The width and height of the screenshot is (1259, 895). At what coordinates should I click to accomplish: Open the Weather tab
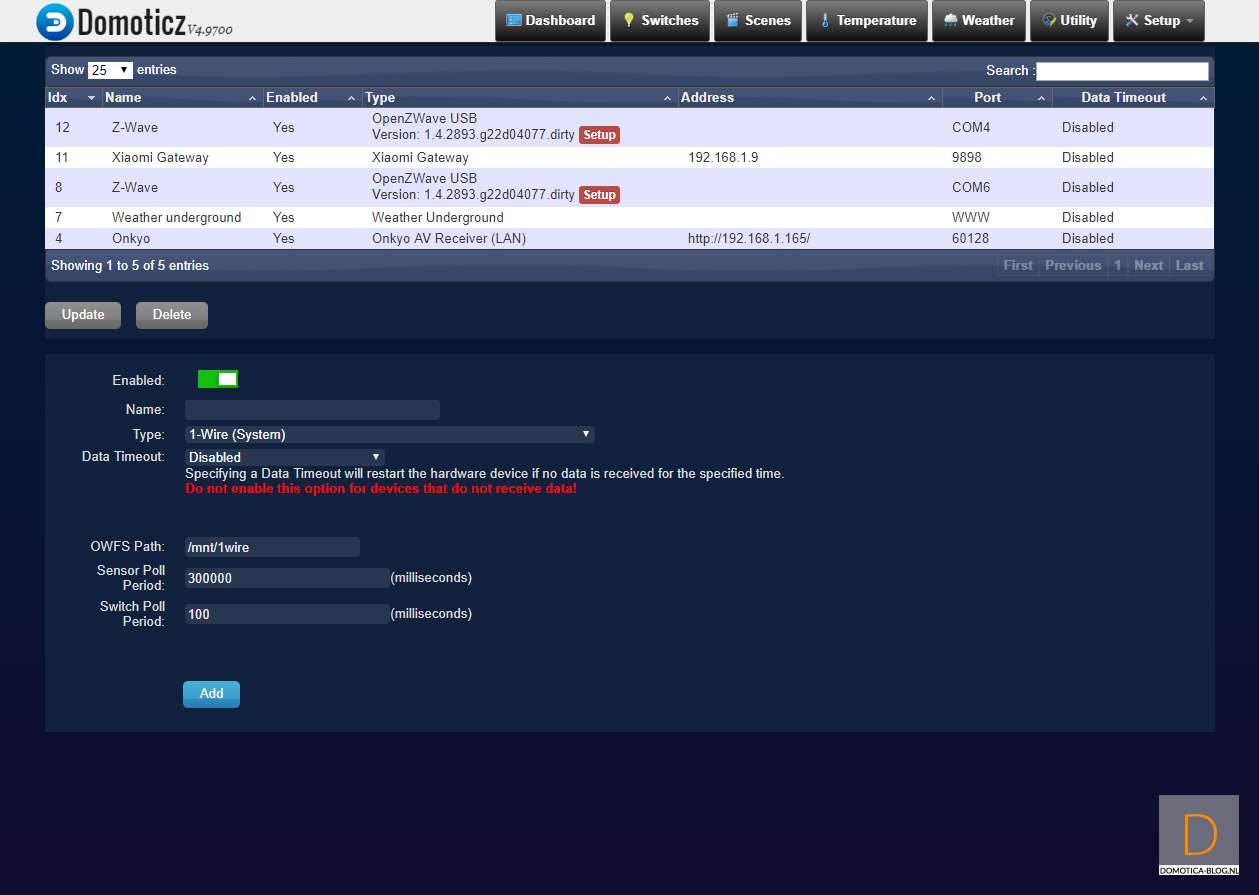click(979, 21)
